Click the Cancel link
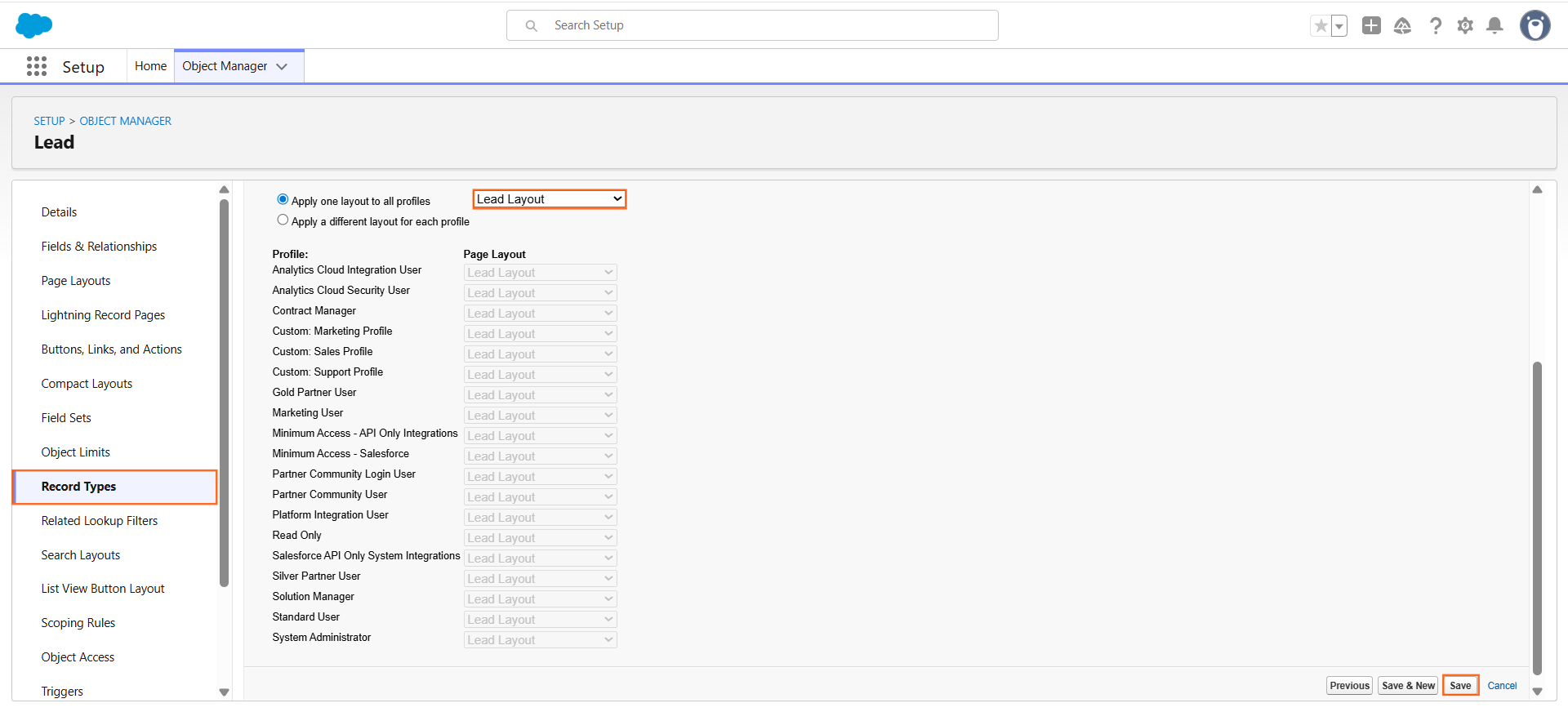Image resolution: width=1568 pixels, height=712 pixels. point(1502,686)
